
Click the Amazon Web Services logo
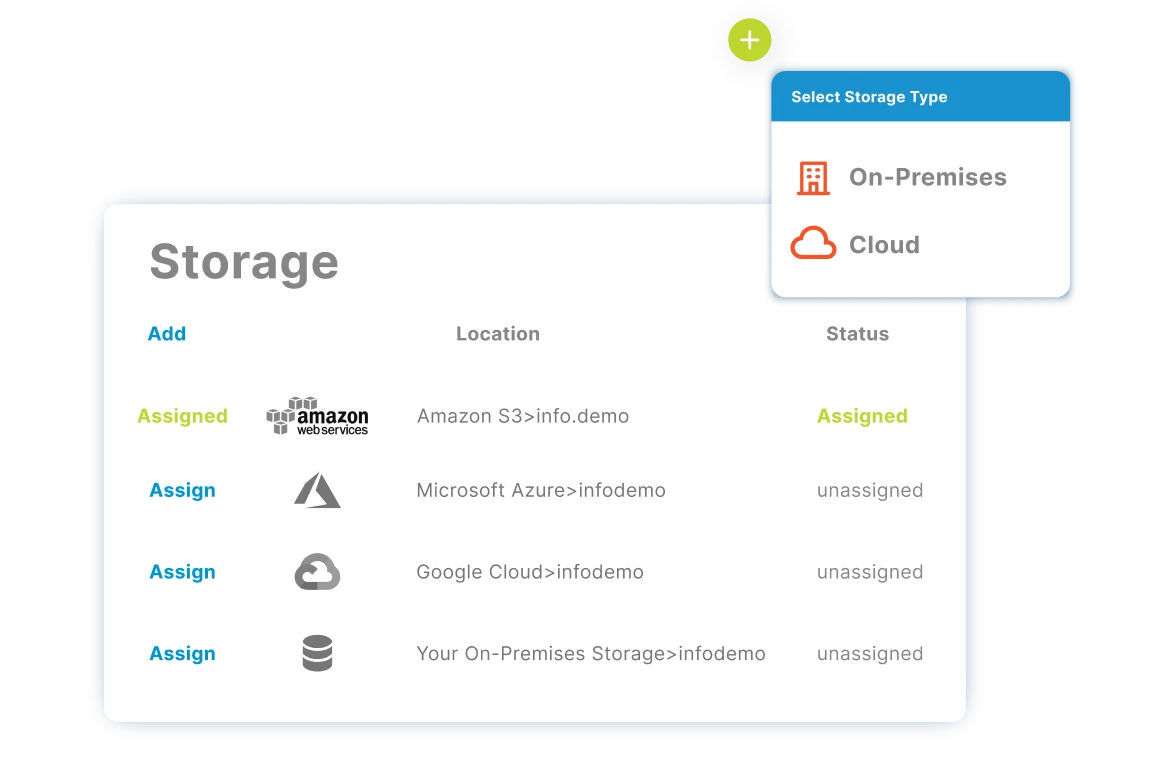click(x=317, y=416)
